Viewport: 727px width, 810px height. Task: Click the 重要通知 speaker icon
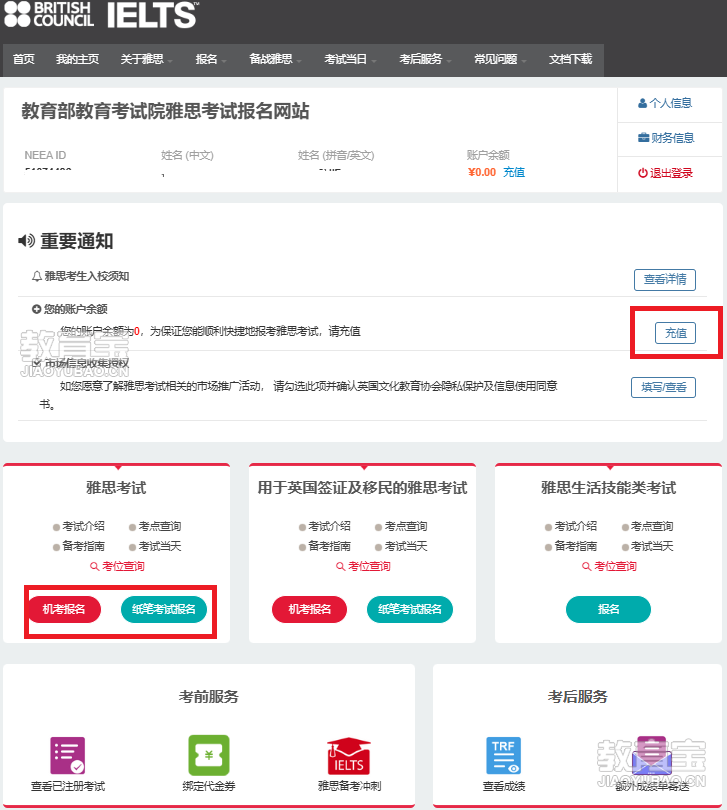(26, 241)
